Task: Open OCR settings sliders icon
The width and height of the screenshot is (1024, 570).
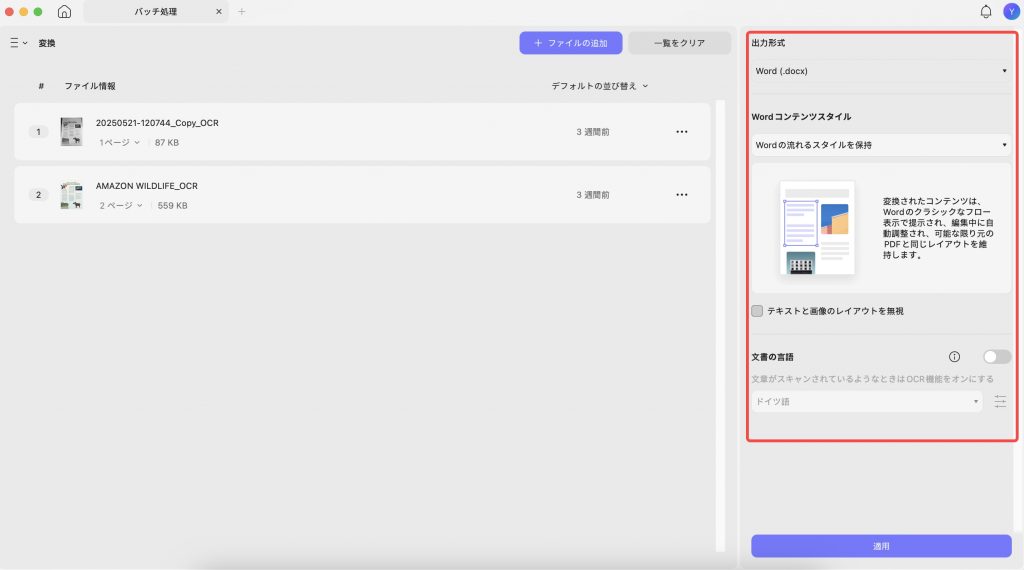Action: [x=1000, y=402]
